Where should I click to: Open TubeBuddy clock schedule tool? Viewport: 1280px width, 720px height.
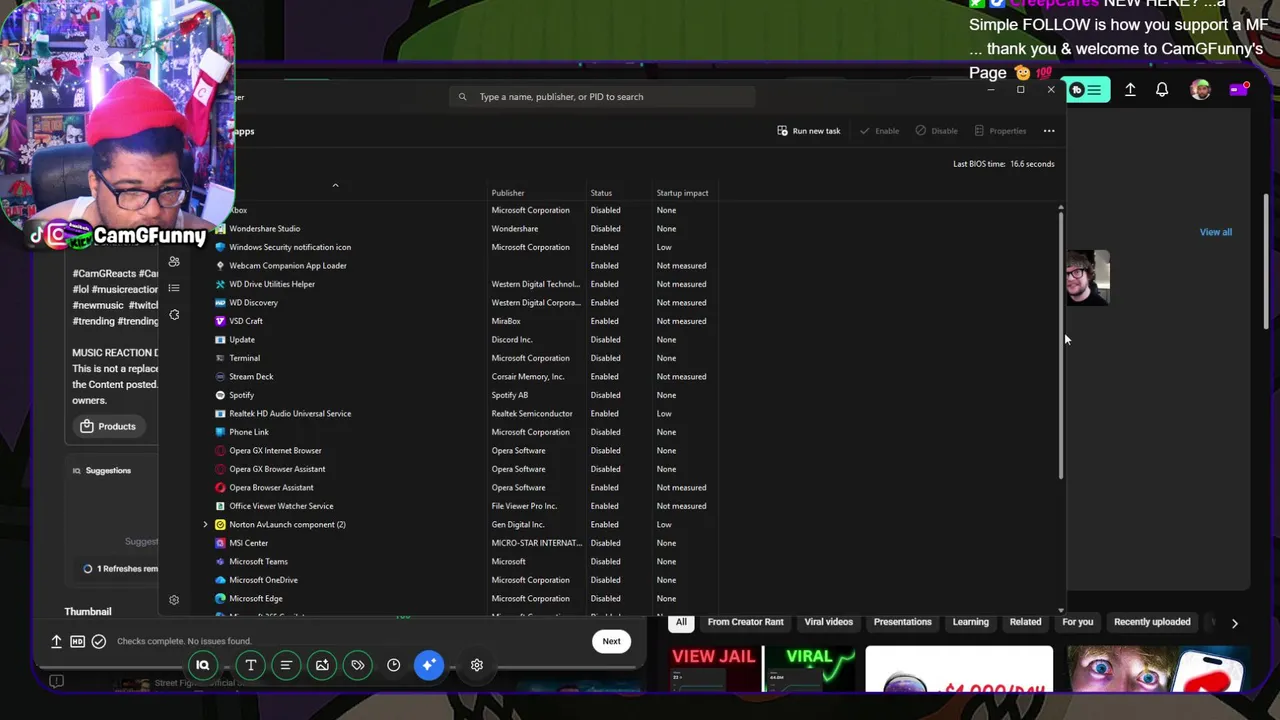[x=394, y=665]
